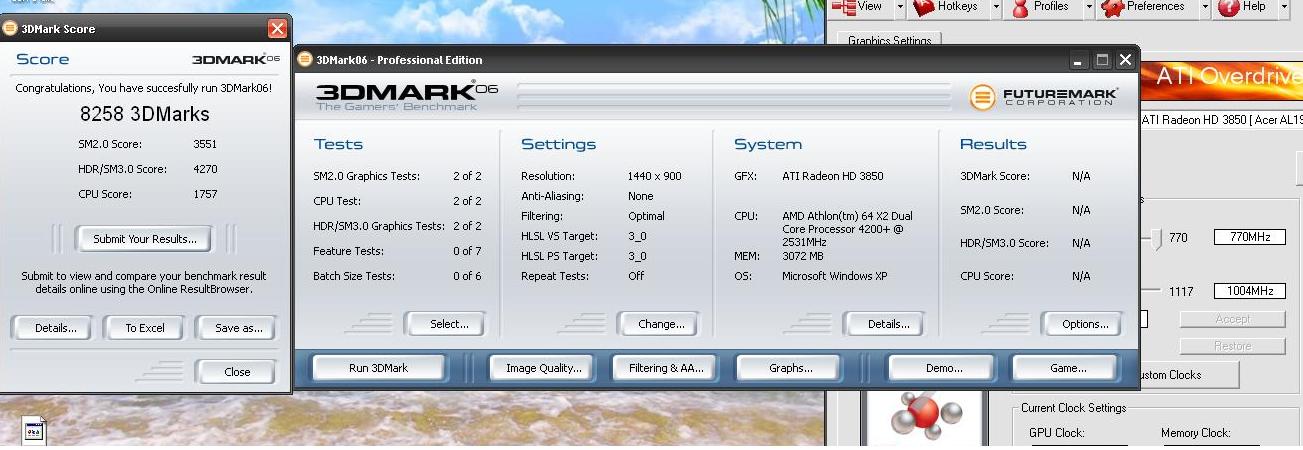Click the 8258 3DMarks score text

[145, 114]
